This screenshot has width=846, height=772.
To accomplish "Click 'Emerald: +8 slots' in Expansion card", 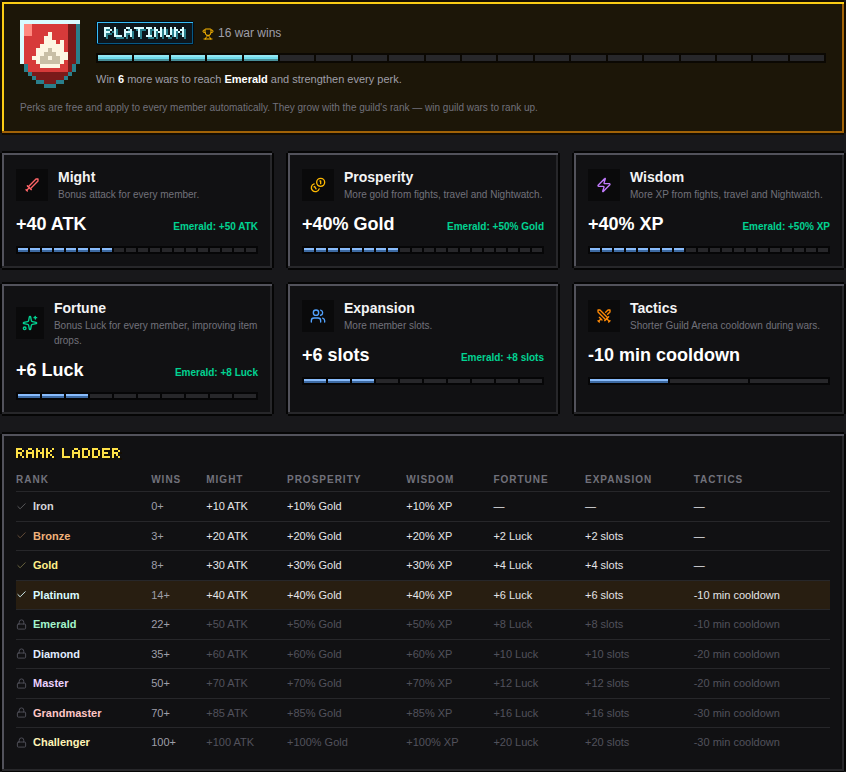I will click(x=502, y=358).
